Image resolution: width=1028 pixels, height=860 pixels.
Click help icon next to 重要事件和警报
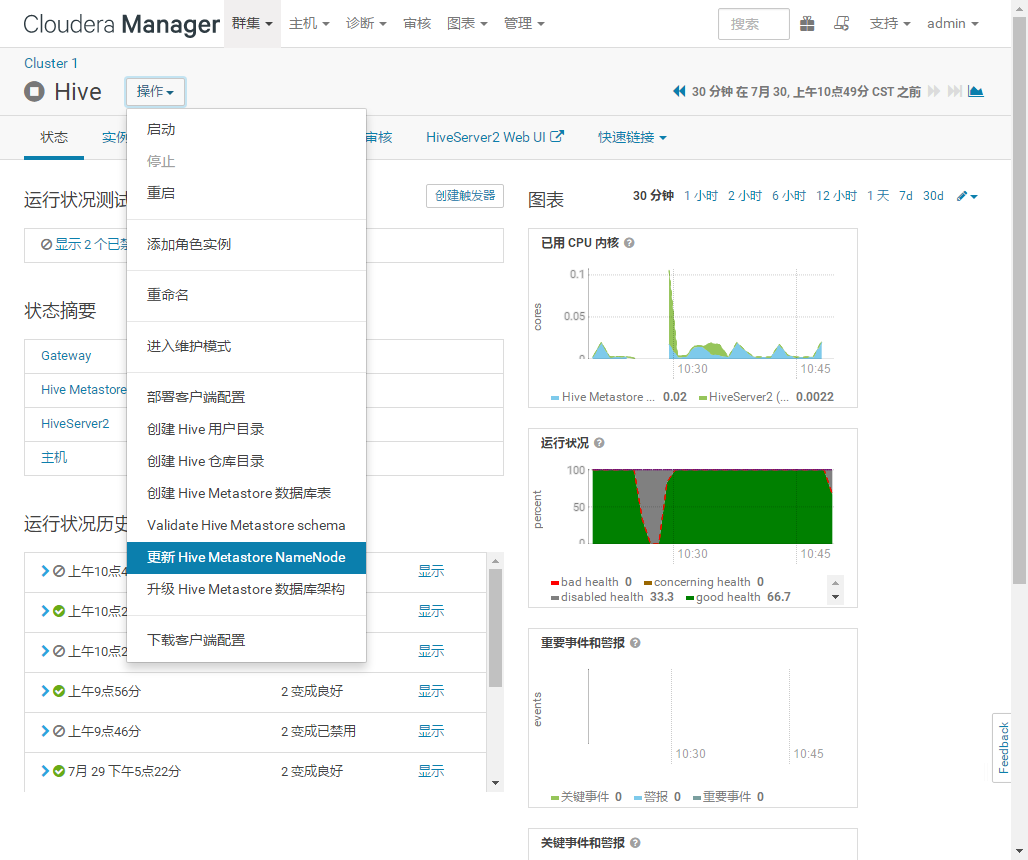click(635, 643)
